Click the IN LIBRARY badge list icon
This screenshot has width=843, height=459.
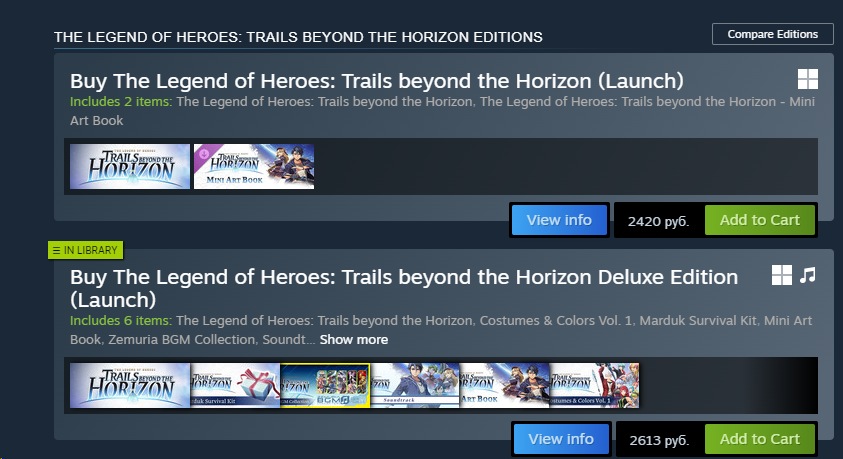click(56, 250)
